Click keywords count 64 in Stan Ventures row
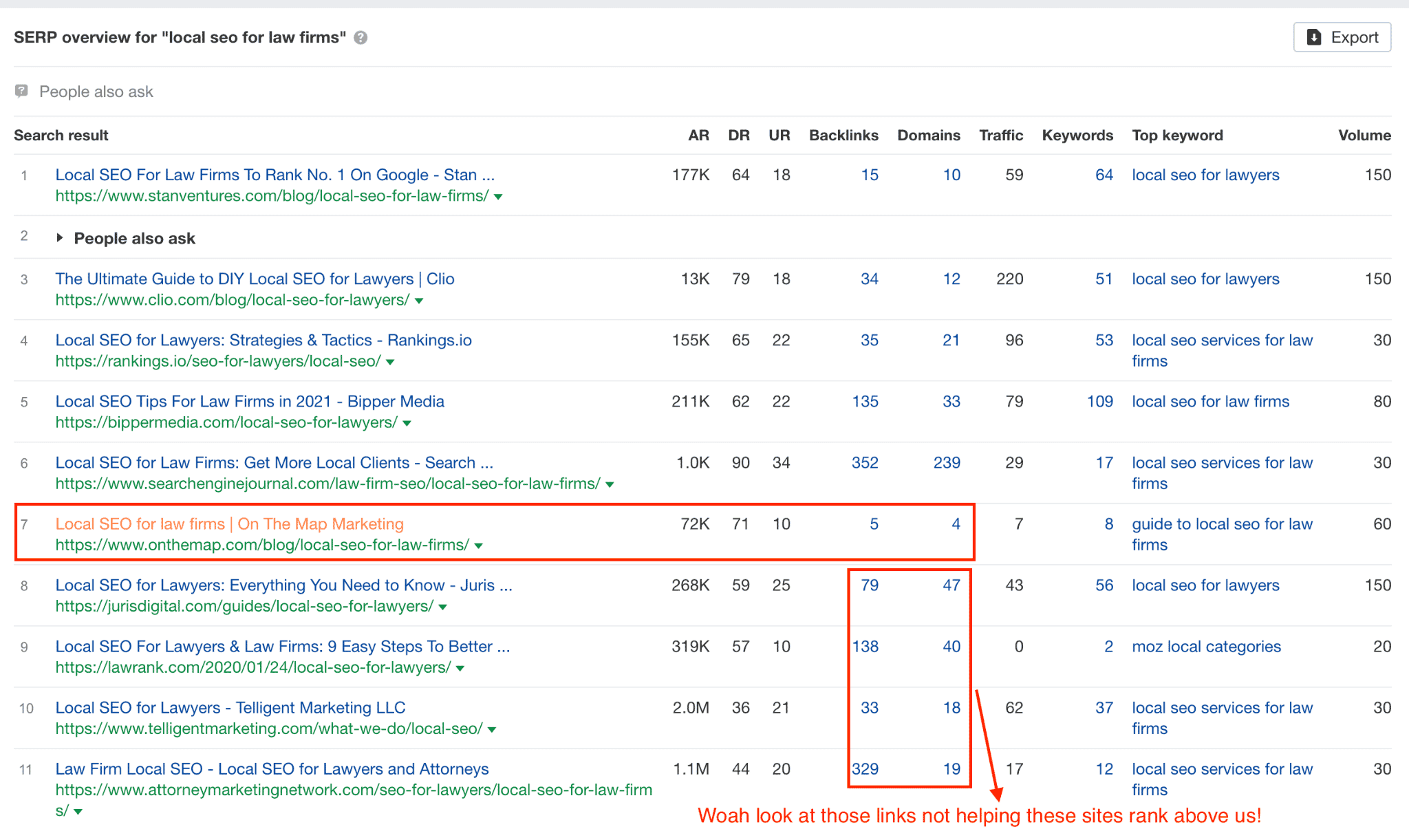Image resolution: width=1409 pixels, height=840 pixels. (1104, 175)
